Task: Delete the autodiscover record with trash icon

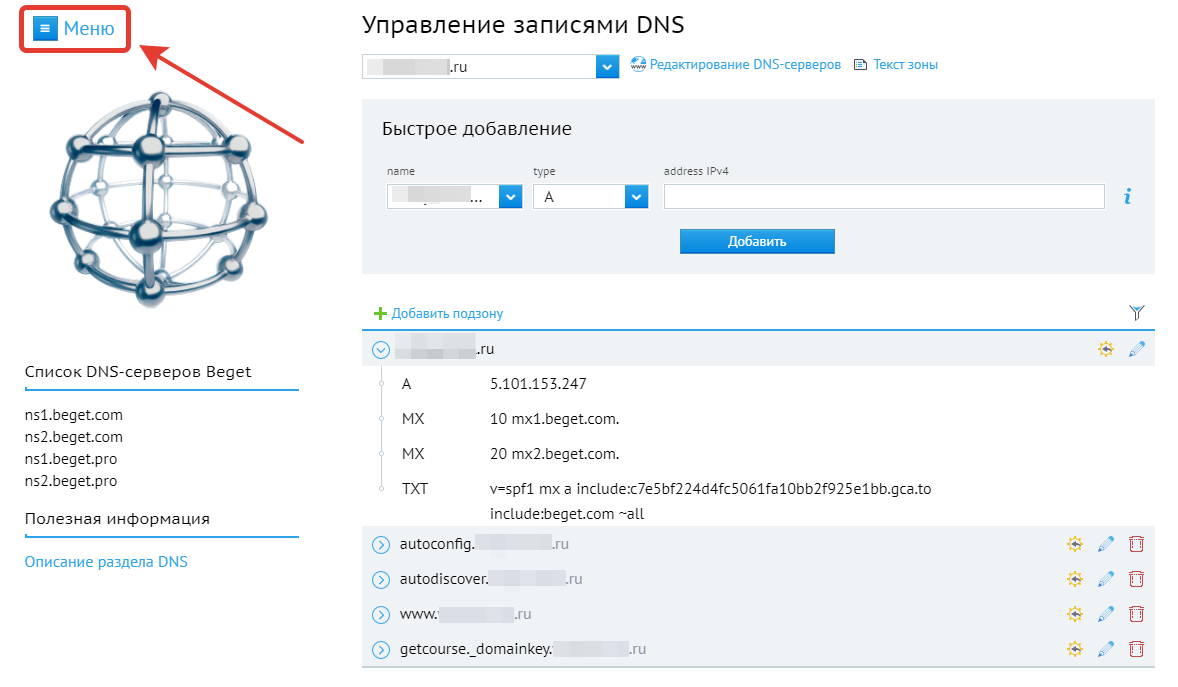Action: pos(1136,579)
